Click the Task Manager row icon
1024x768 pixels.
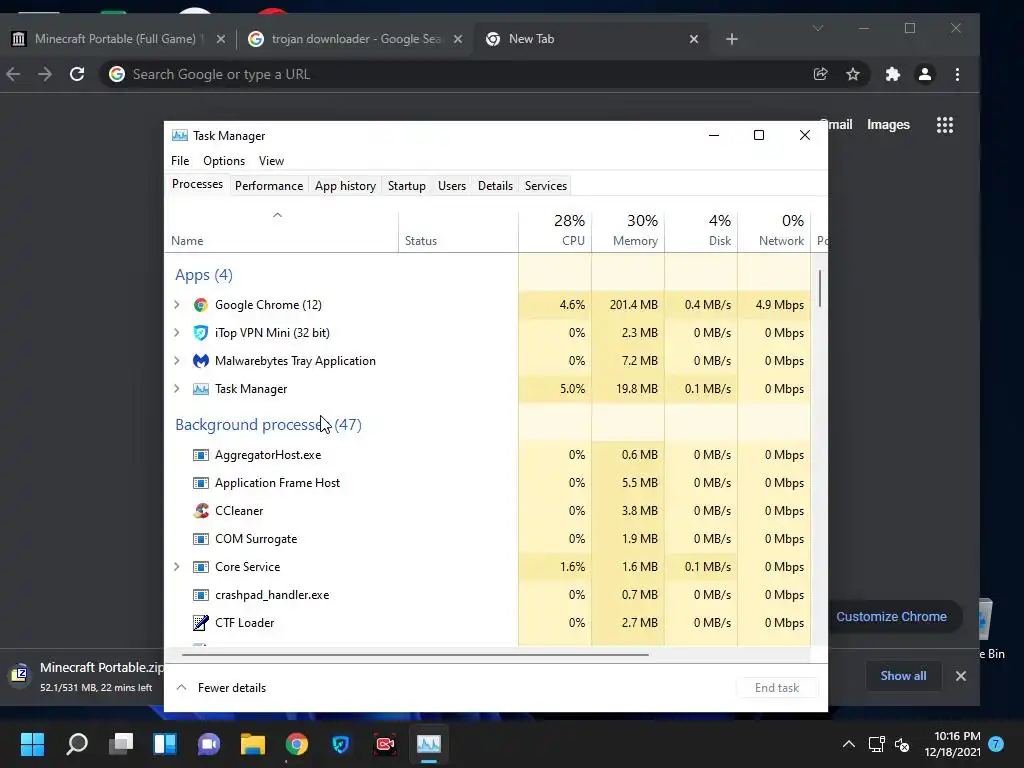(x=200, y=389)
